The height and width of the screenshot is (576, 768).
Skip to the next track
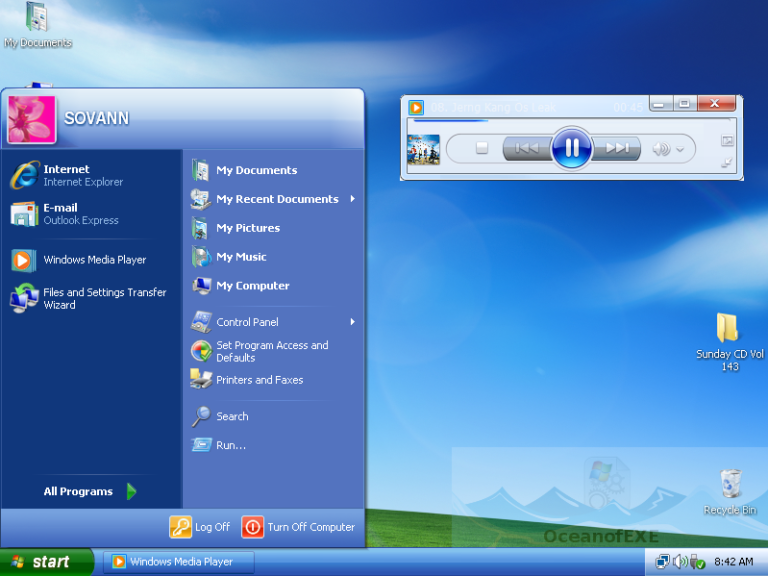coord(618,149)
